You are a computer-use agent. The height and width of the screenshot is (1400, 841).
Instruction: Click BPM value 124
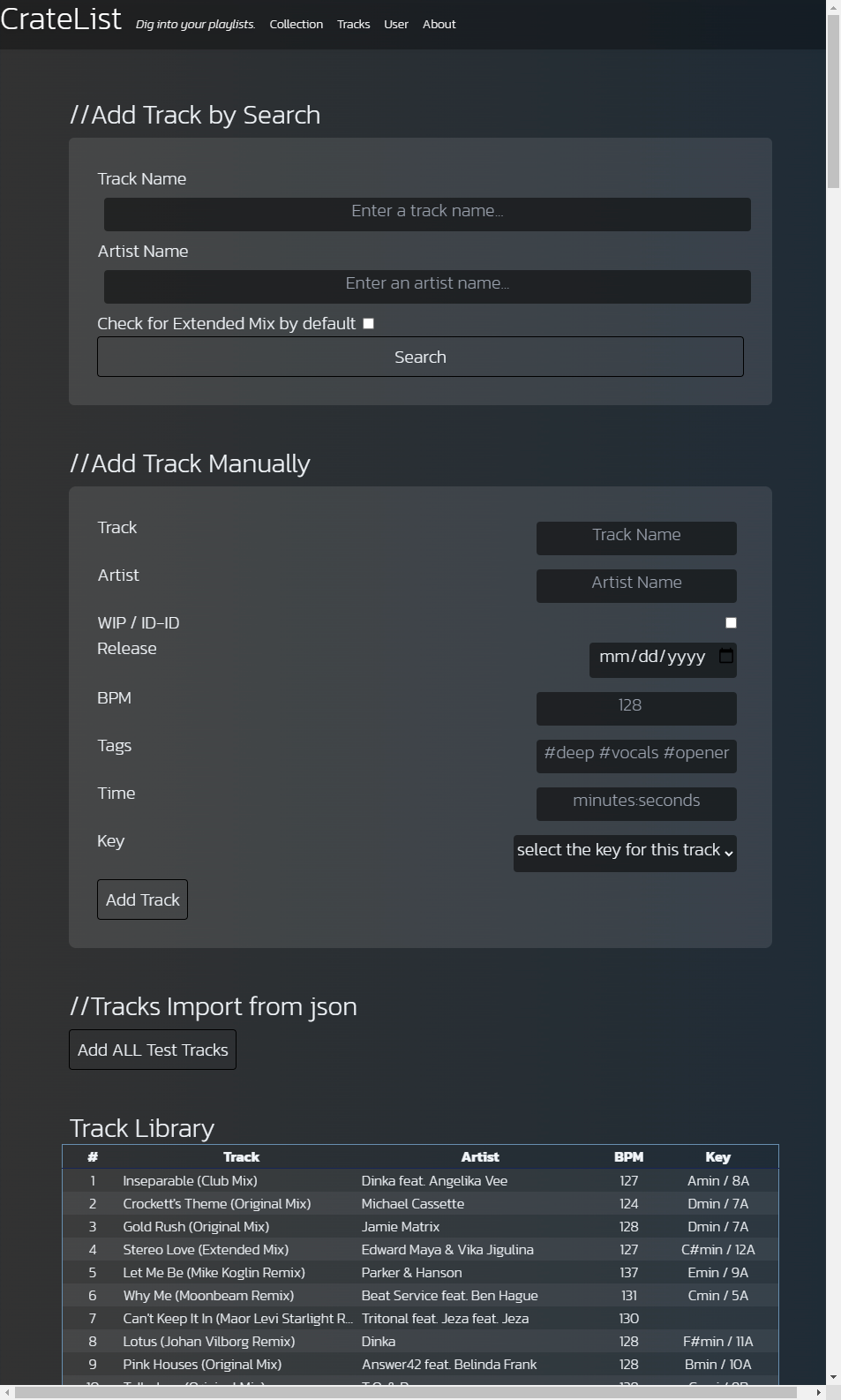628,1204
